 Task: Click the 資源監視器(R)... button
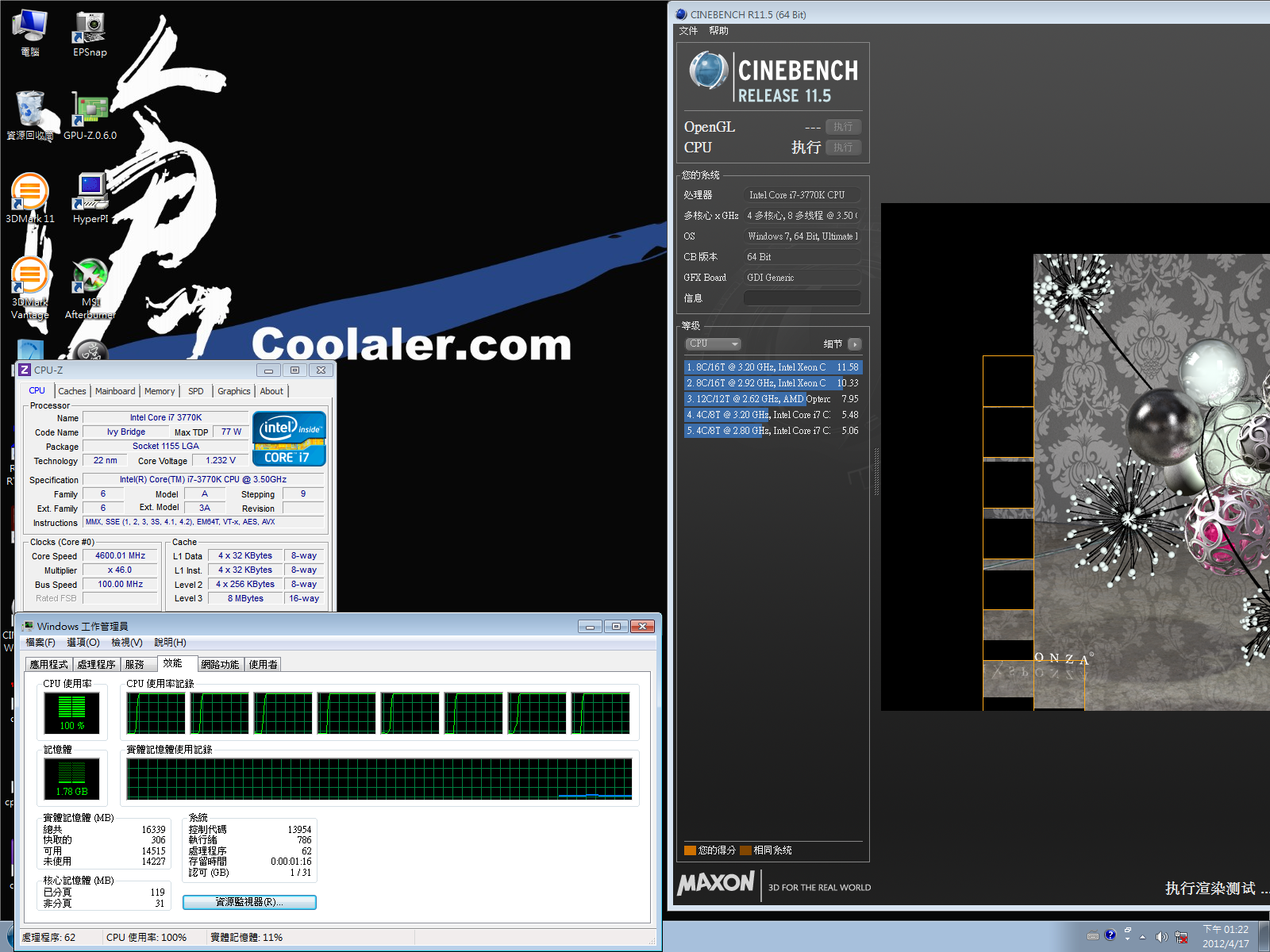249,902
